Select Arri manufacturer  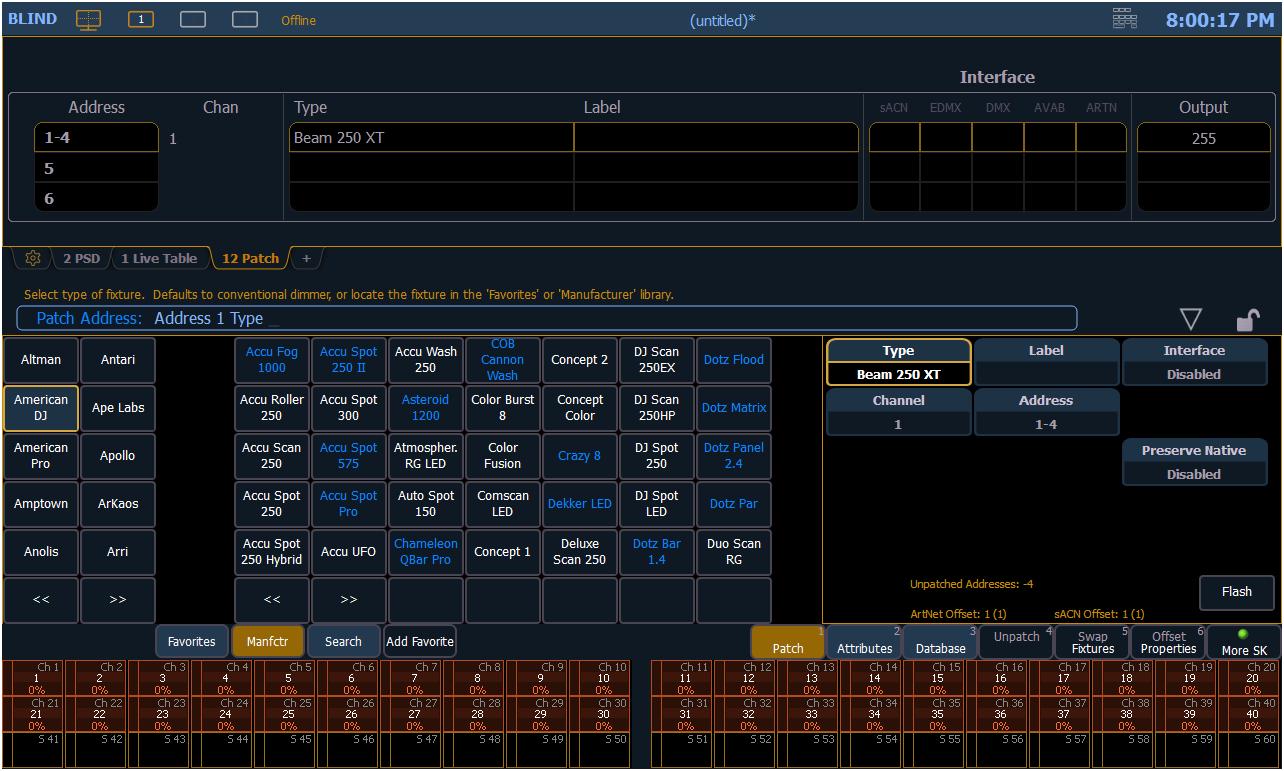118,552
